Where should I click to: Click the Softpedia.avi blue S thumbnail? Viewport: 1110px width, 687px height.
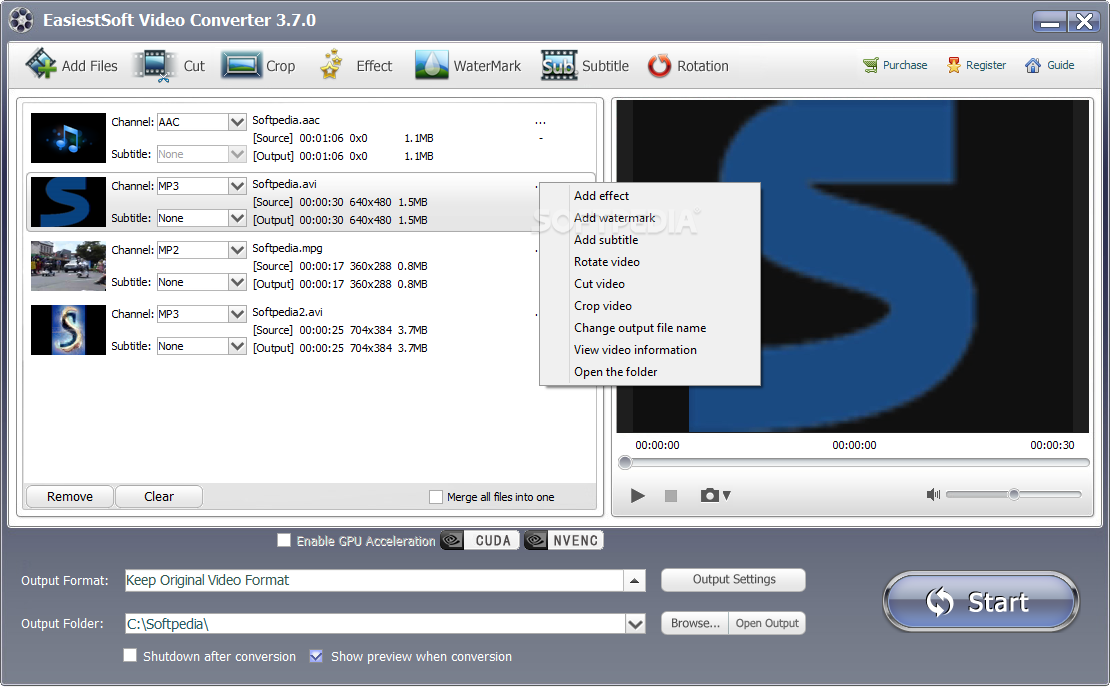[x=68, y=202]
